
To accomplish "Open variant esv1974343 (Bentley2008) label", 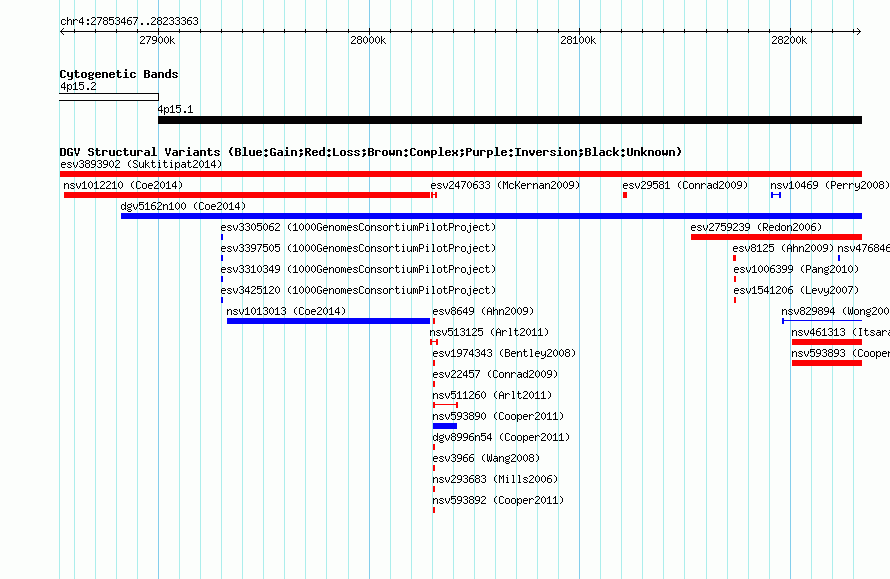I will (504, 353).
